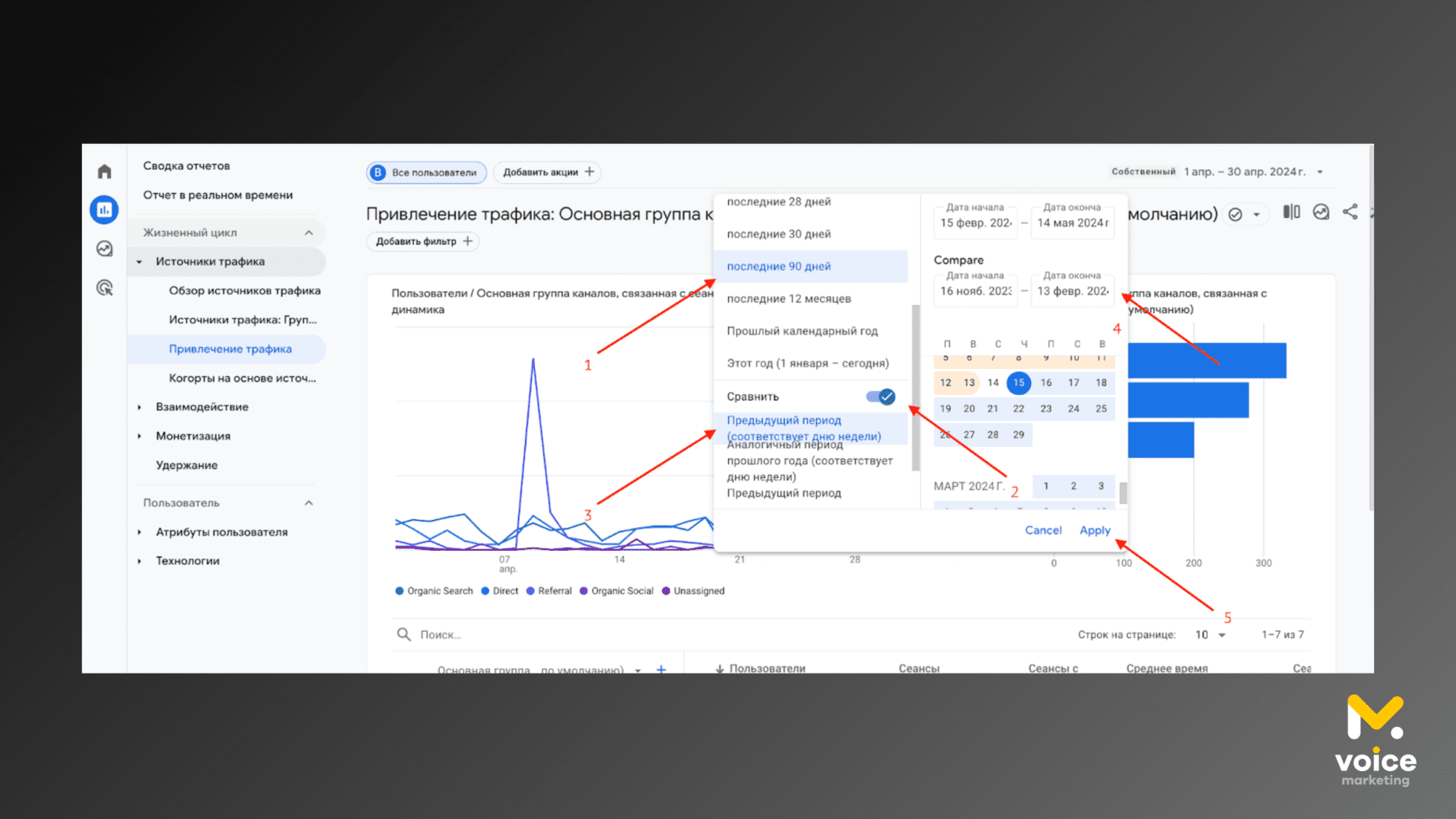Click the Share this report icon
Image resolution: width=1456 pixels, height=819 pixels.
coord(1351,211)
